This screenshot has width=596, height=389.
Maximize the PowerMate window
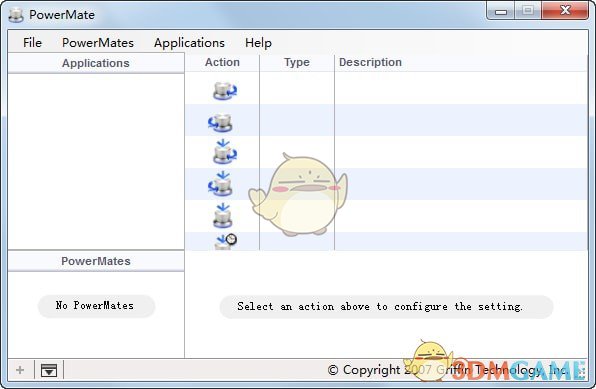[528, 11]
